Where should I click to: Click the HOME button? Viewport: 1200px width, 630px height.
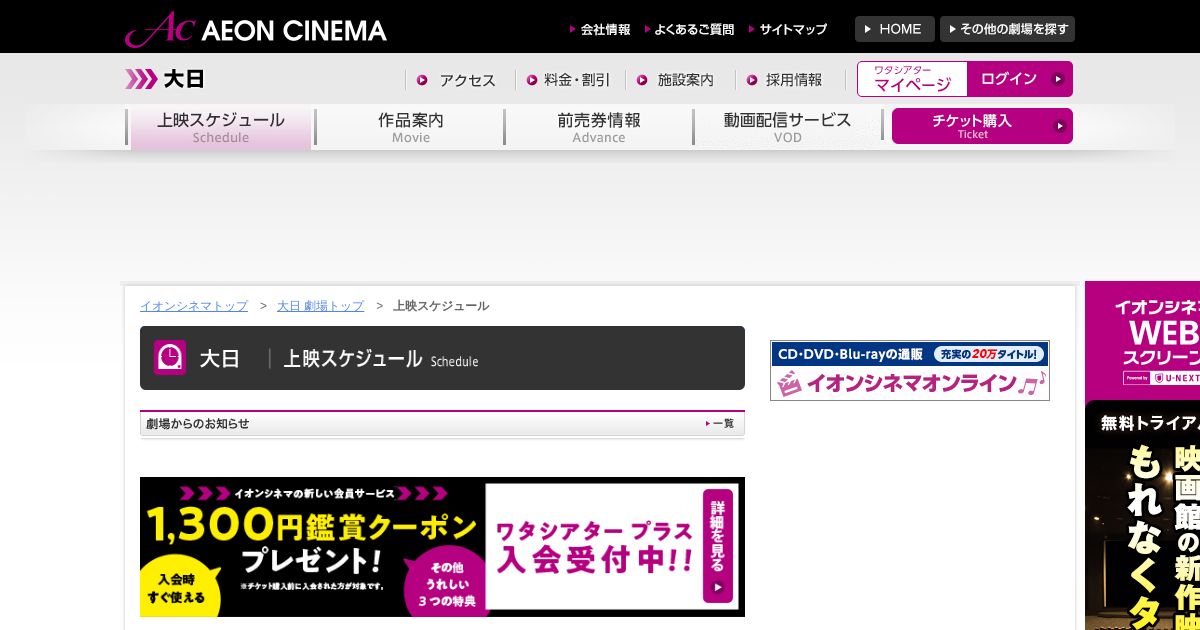[x=895, y=29]
